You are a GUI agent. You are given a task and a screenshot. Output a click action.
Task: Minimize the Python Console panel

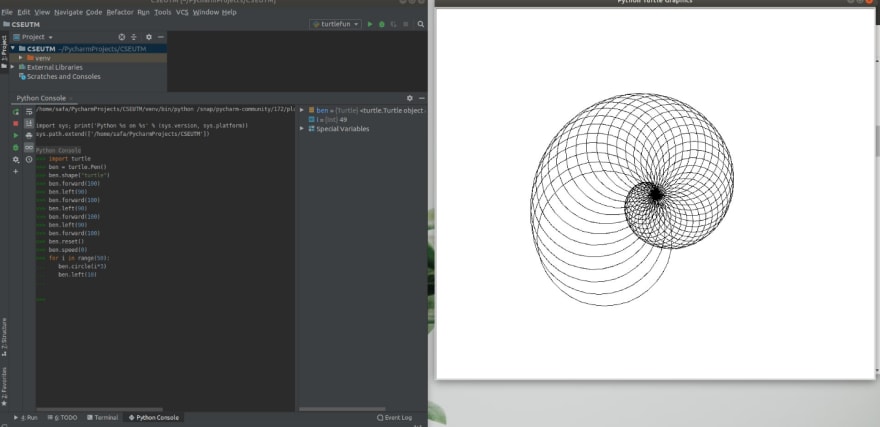click(x=421, y=98)
